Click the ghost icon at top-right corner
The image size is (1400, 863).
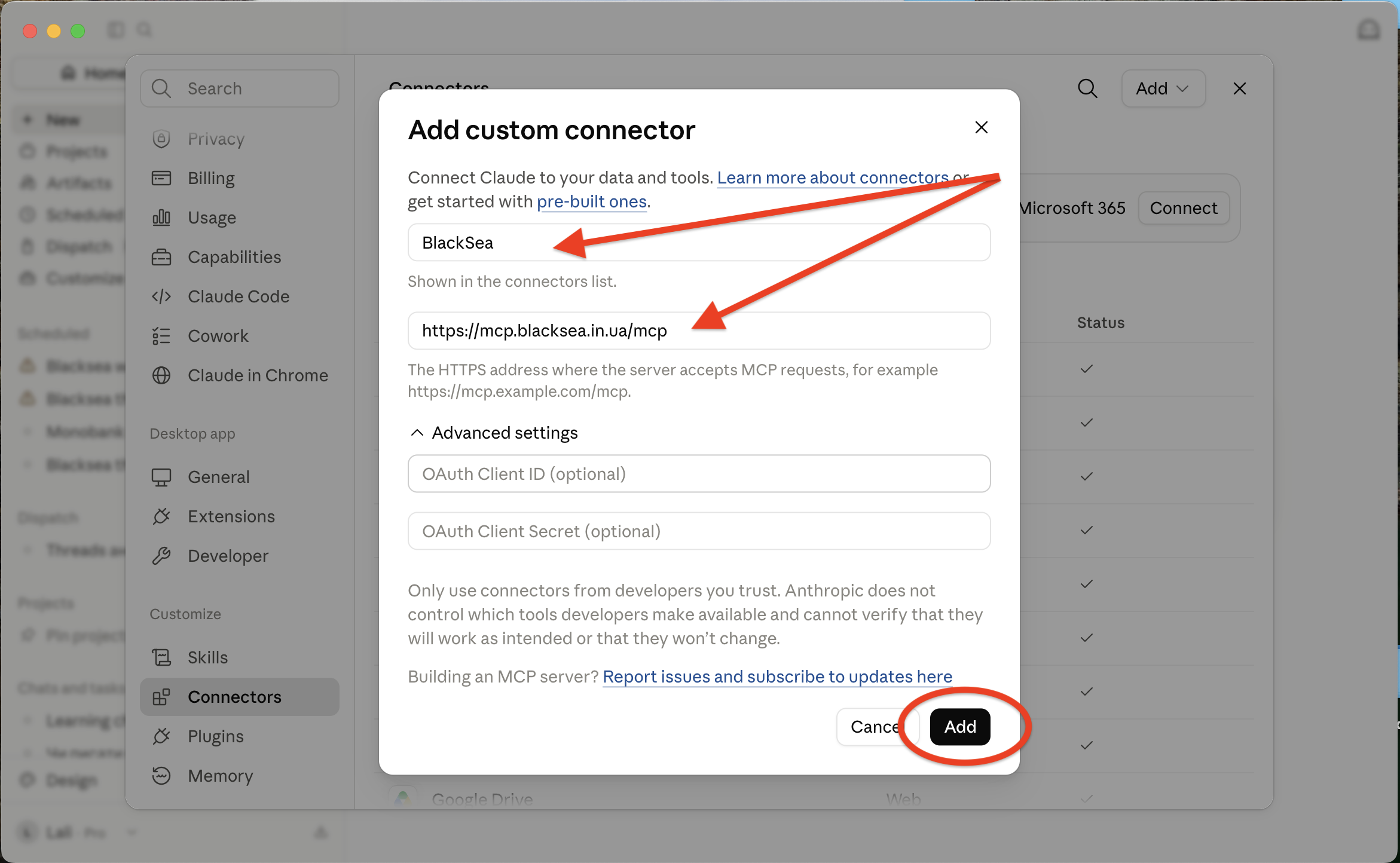point(1368,30)
